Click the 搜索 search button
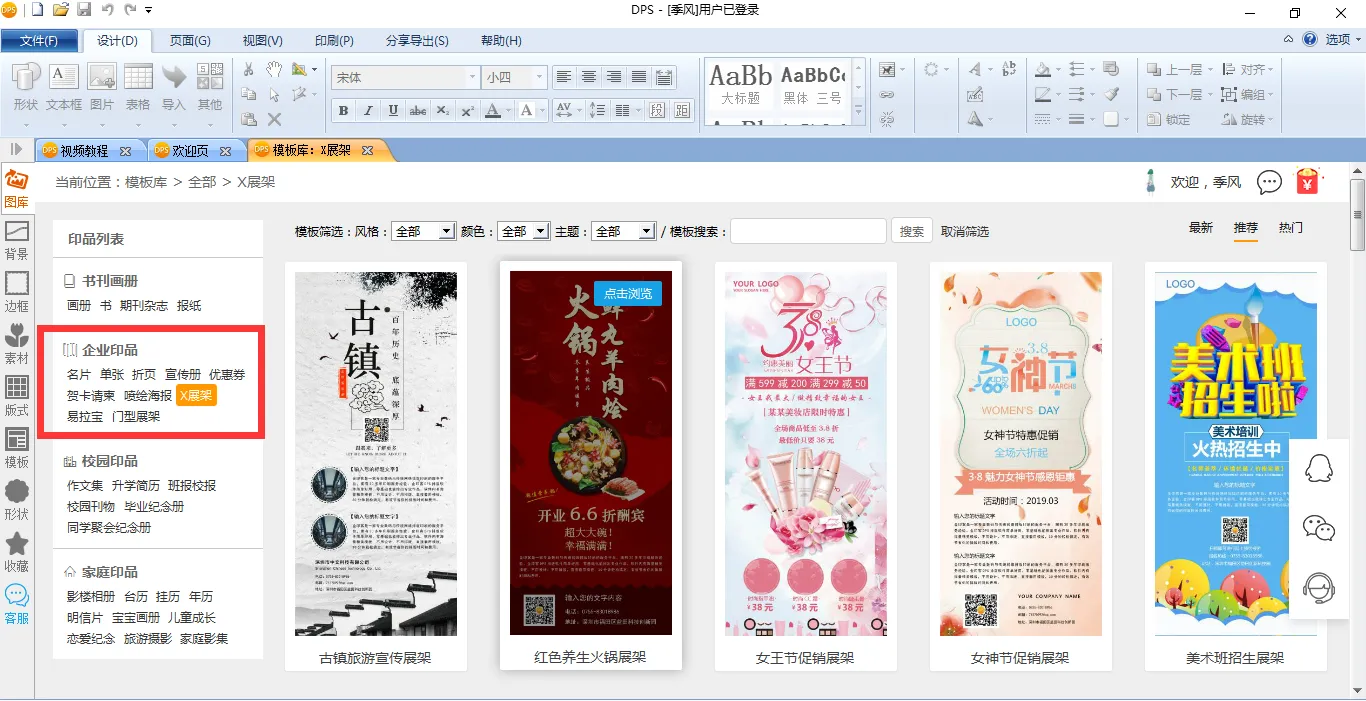The width and height of the screenshot is (1366, 701). point(911,231)
